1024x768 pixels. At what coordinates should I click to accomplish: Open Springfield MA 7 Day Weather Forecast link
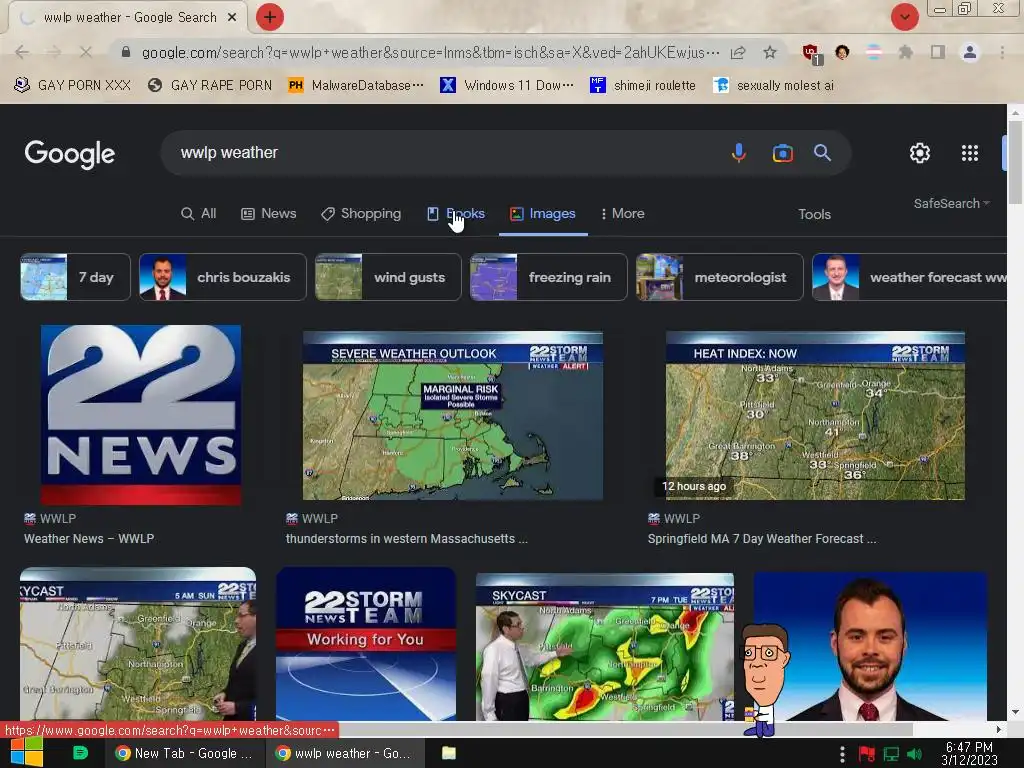(761, 539)
